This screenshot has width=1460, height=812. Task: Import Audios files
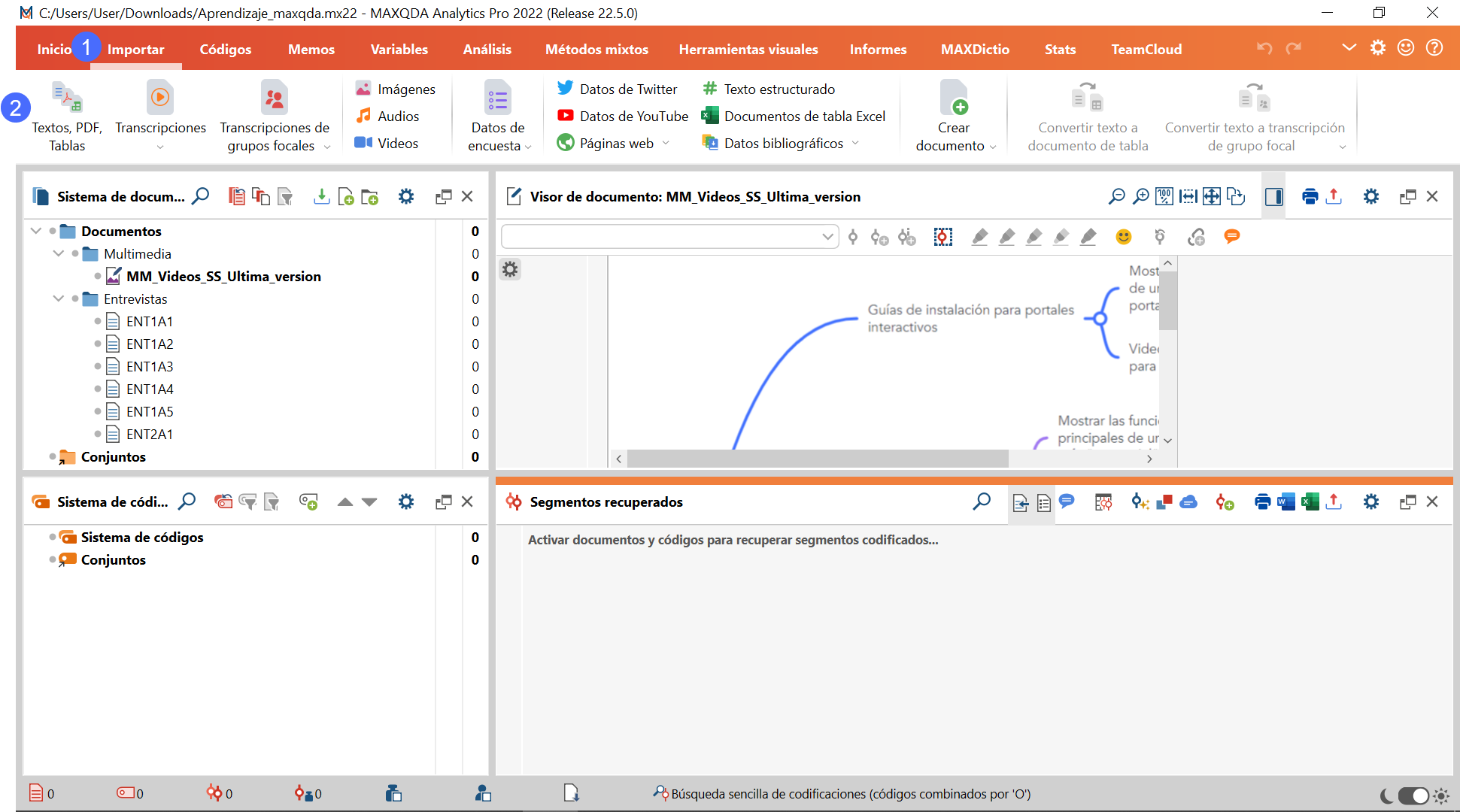coord(387,116)
